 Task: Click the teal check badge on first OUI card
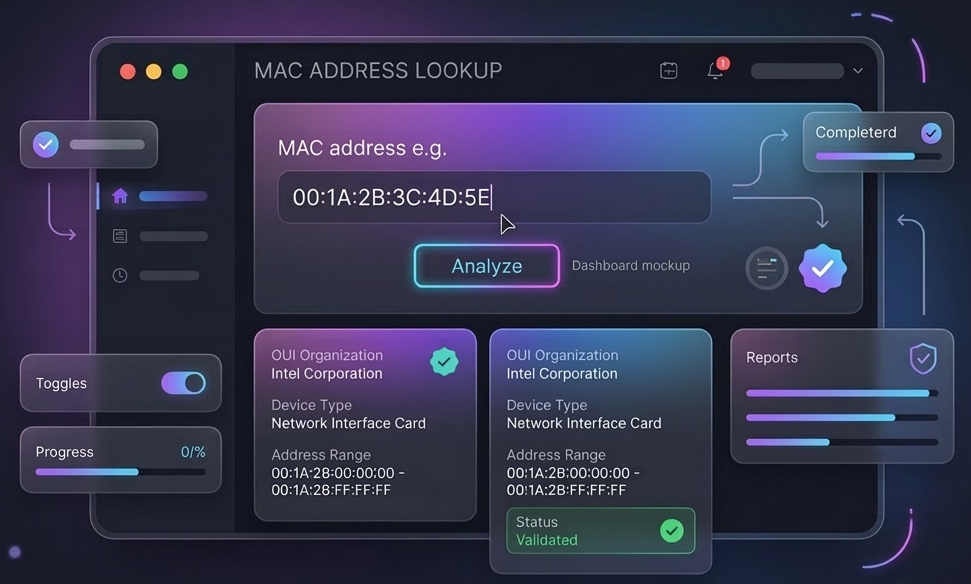tap(444, 362)
